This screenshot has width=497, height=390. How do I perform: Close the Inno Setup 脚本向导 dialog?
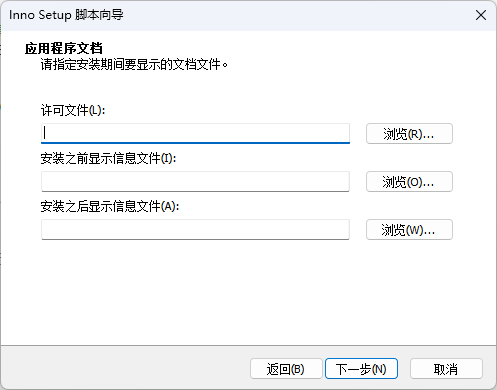click(x=481, y=15)
